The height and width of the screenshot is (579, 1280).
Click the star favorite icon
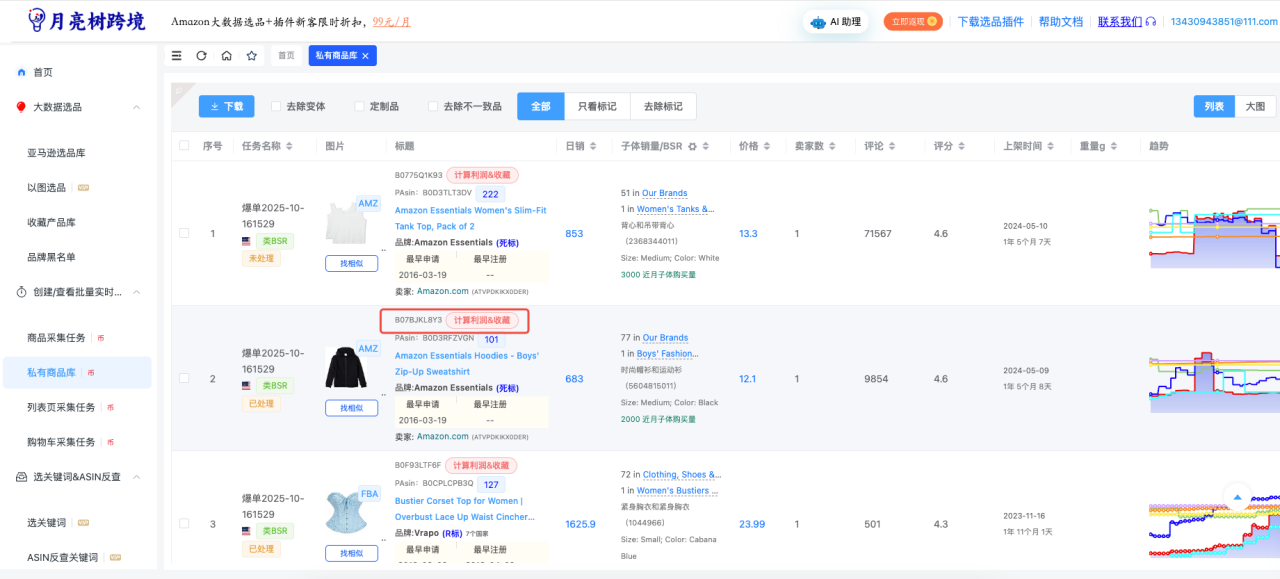(252, 56)
